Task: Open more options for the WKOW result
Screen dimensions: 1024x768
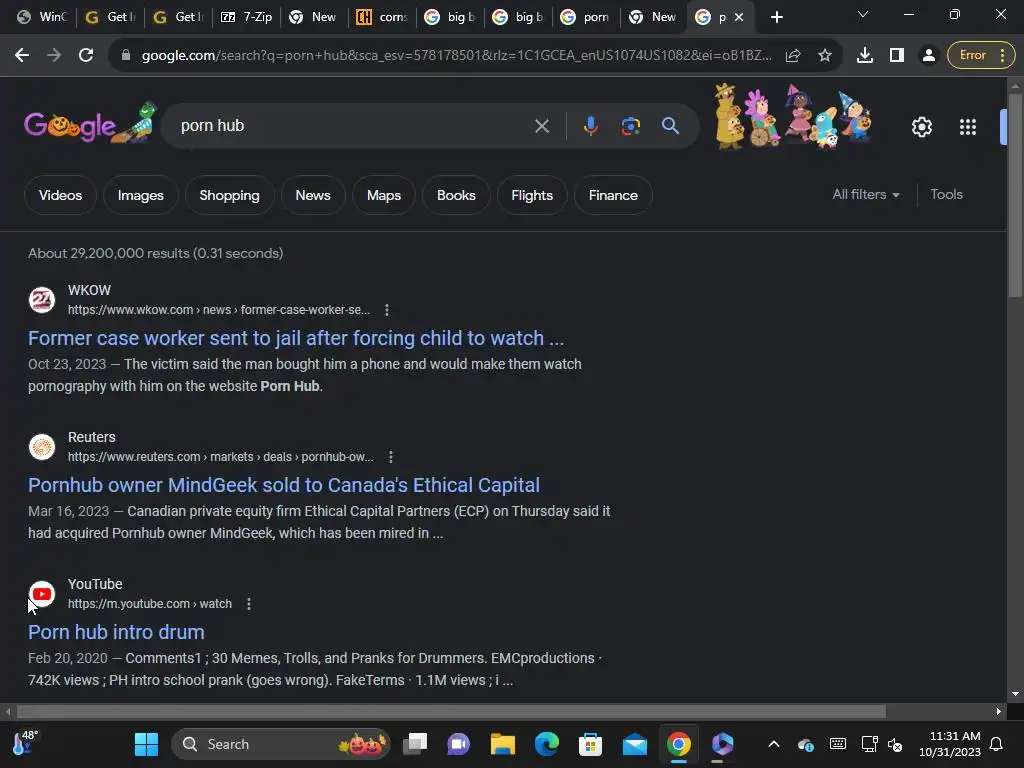Action: tap(387, 310)
